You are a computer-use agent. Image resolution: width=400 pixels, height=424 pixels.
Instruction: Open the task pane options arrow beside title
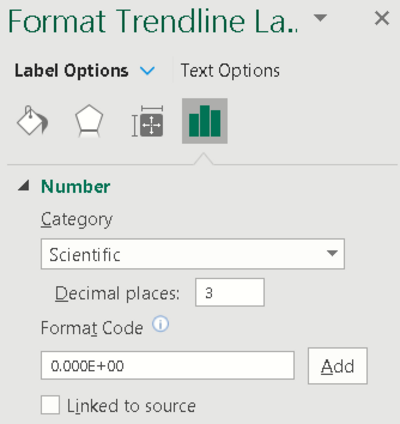tap(320, 17)
